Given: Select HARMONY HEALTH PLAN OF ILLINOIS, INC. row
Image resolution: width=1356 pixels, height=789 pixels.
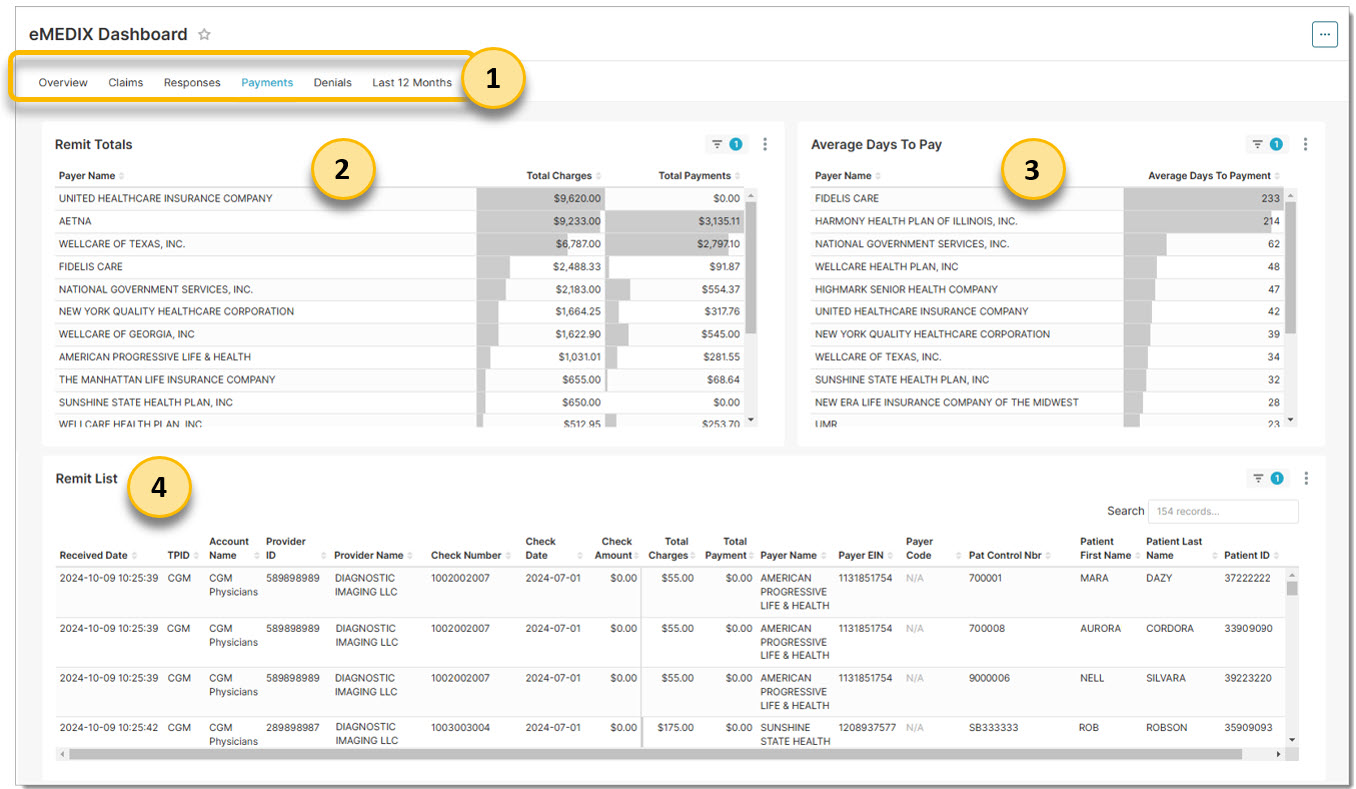Looking at the screenshot, I should (x=1047, y=221).
